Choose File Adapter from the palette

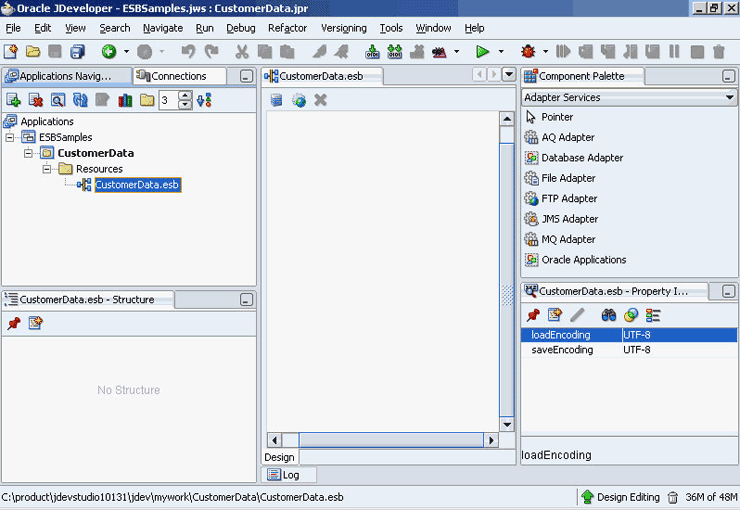click(568, 178)
